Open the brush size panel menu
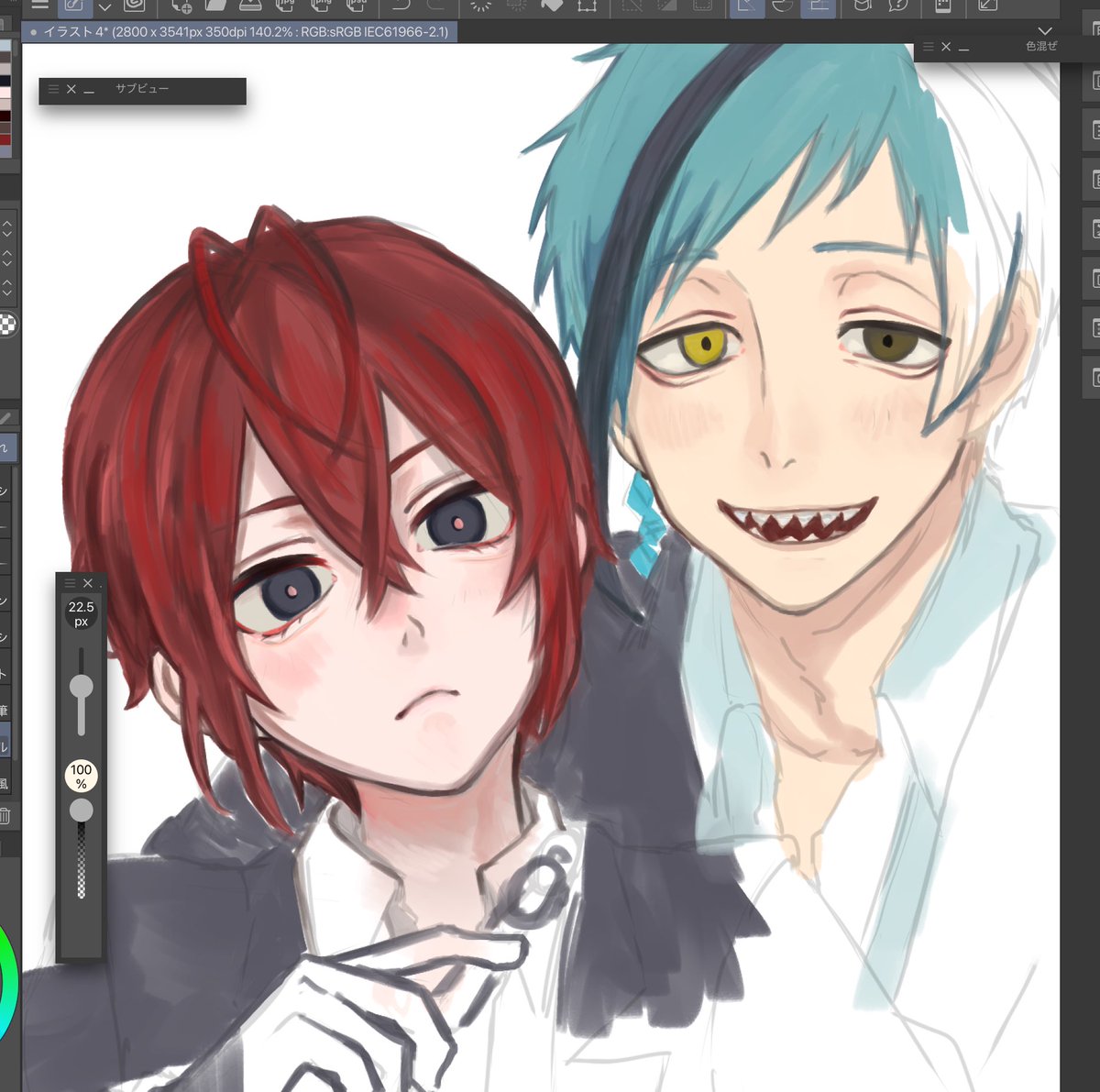The image size is (1100, 1092). point(70,583)
